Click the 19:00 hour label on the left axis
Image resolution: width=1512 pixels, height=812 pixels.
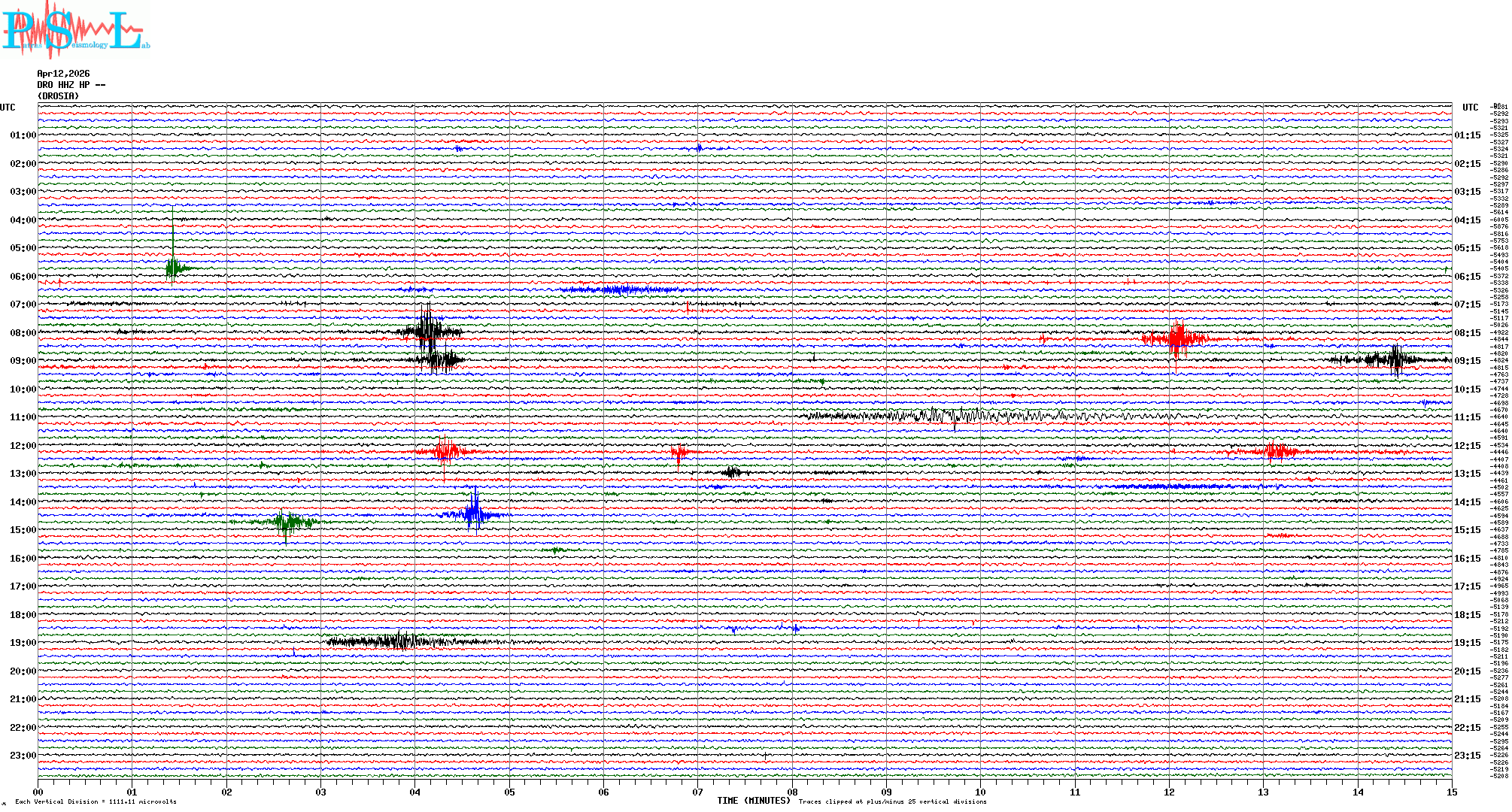pos(23,643)
